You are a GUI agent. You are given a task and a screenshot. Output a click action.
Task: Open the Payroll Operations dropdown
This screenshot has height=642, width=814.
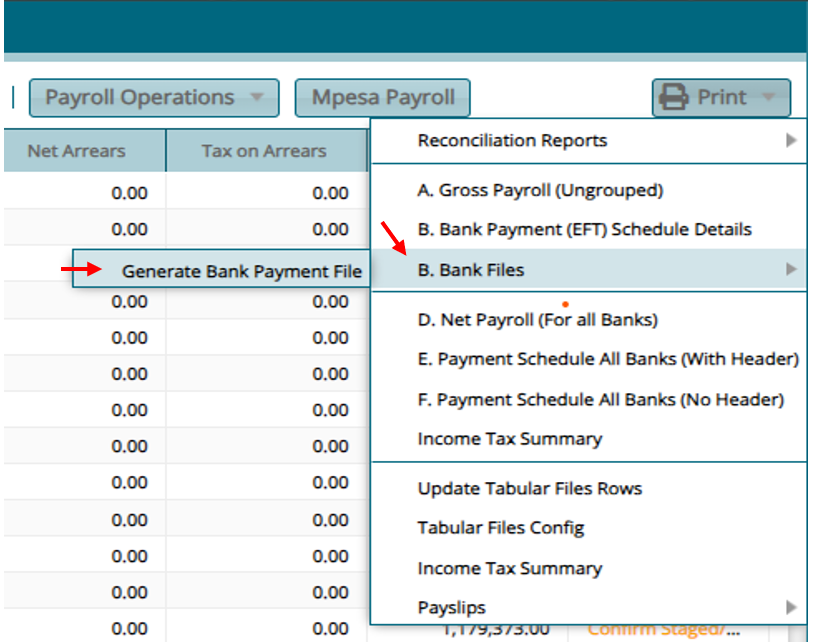click(x=144, y=97)
